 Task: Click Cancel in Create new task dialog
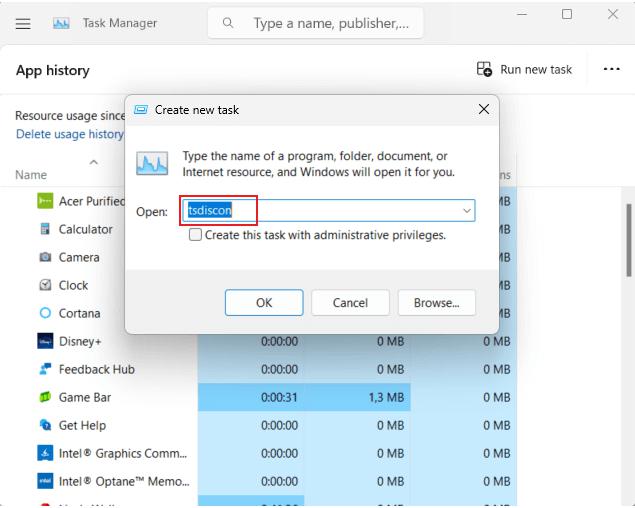(x=350, y=303)
